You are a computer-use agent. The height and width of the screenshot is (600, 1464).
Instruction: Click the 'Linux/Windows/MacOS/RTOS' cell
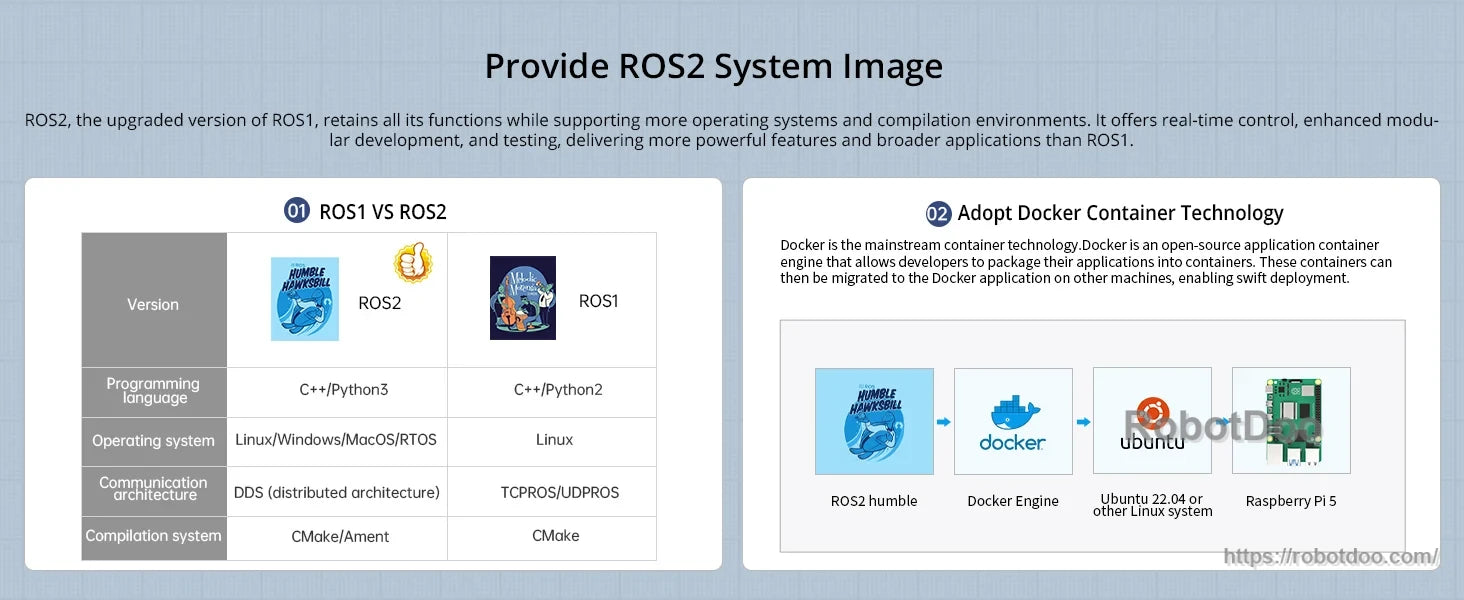point(336,440)
